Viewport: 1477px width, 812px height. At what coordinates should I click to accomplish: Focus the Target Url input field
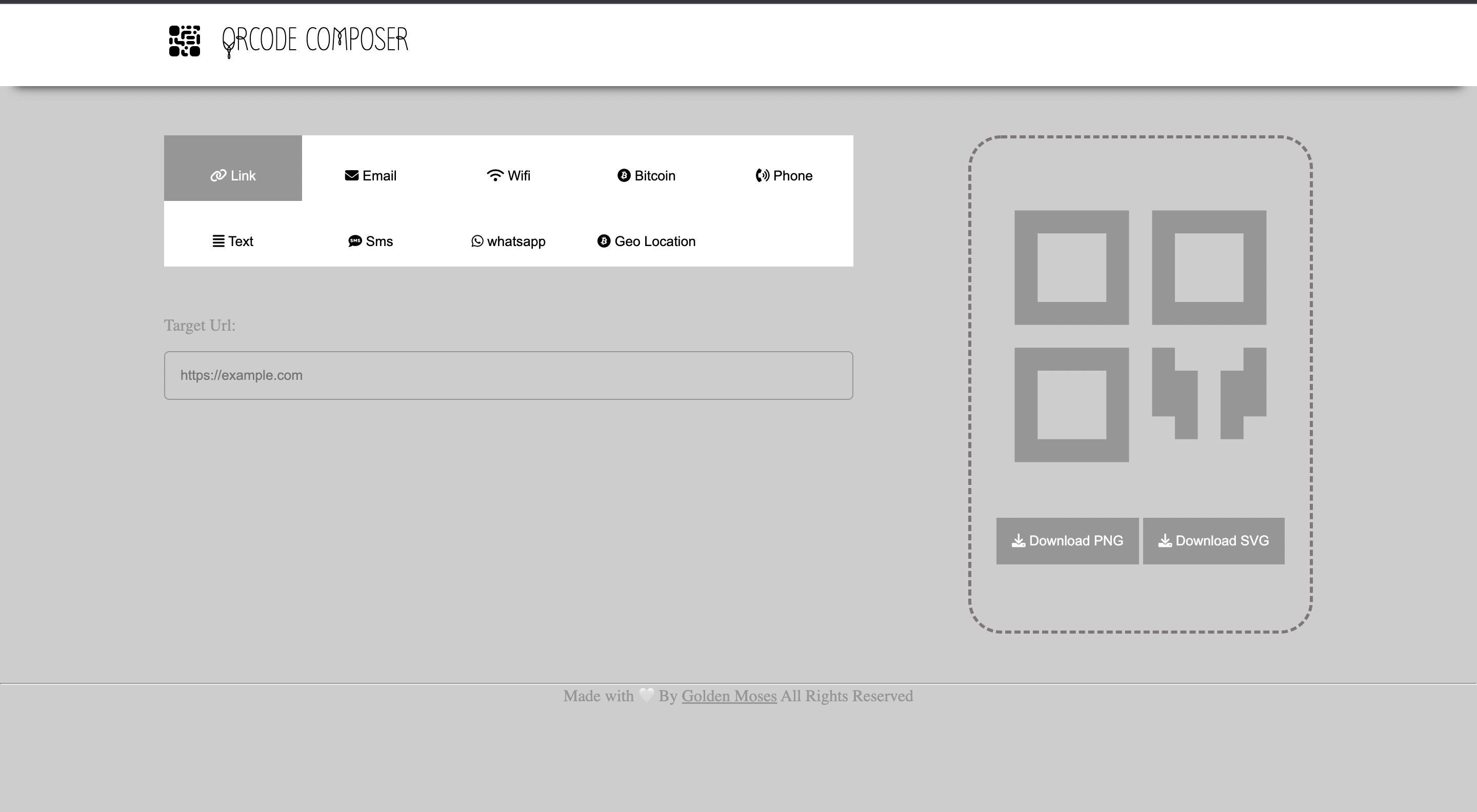pos(509,375)
